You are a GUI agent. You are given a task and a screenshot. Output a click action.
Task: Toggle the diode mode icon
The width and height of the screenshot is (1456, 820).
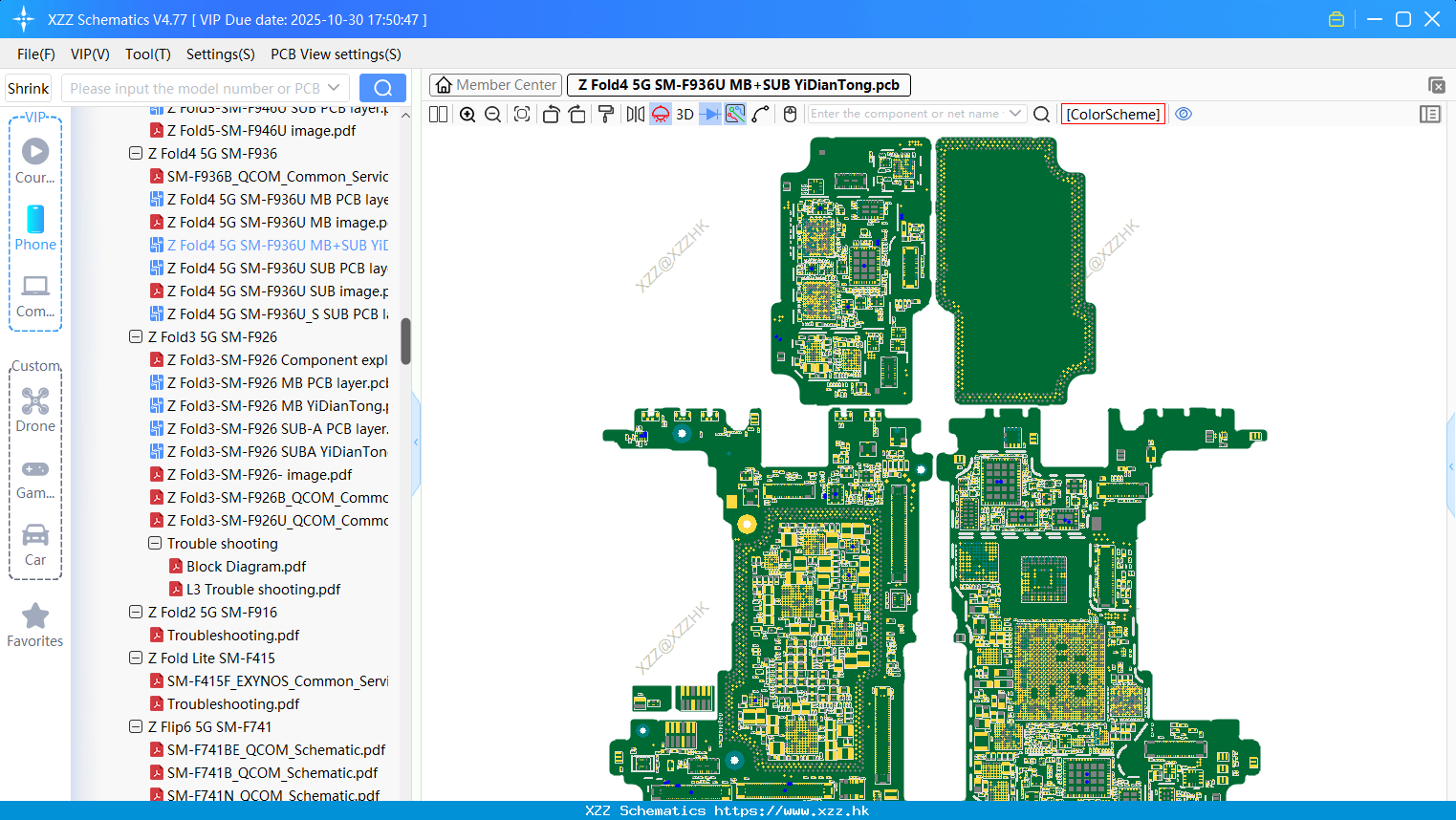pyautogui.click(x=710, y=114)
